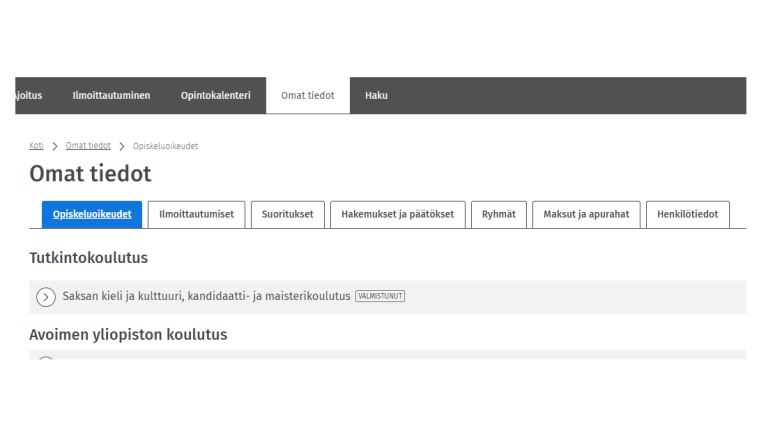Switch to the Henkilötiedot tab
This screenshot has width=768, height=432.
[687, 214]
